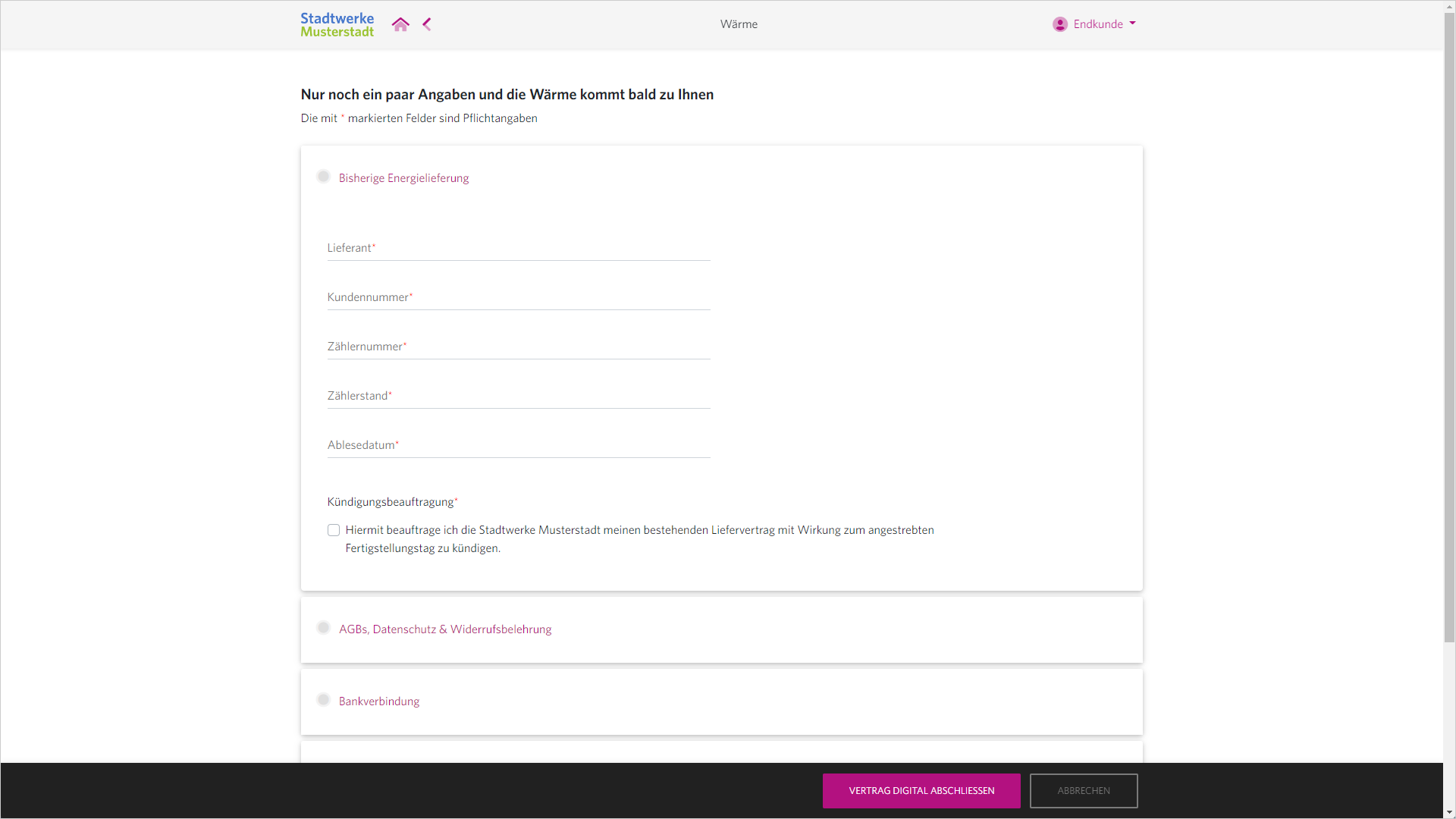Select the Zählernummer text field
The image size is (1456, 819).
(x=518, y=347)
